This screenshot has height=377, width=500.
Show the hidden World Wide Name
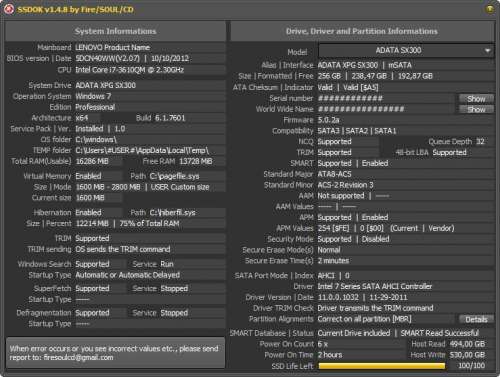coord(476,109)
